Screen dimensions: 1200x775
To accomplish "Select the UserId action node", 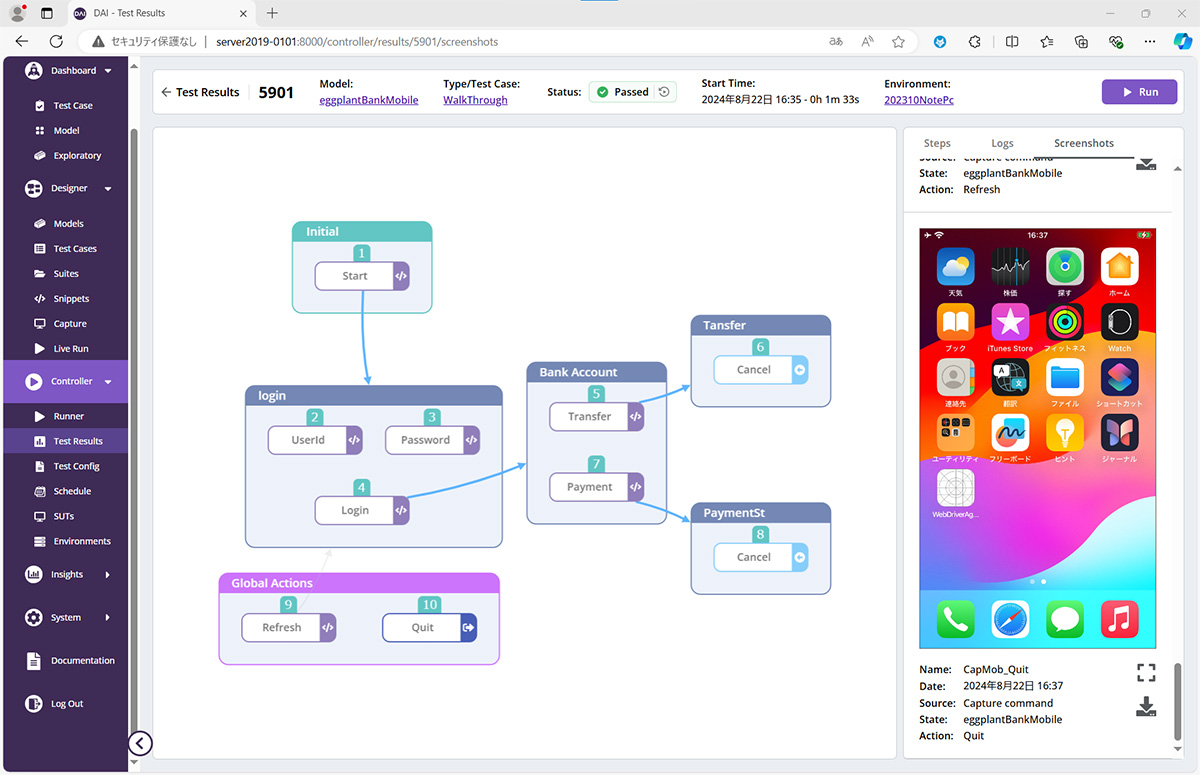I will 314,440.
